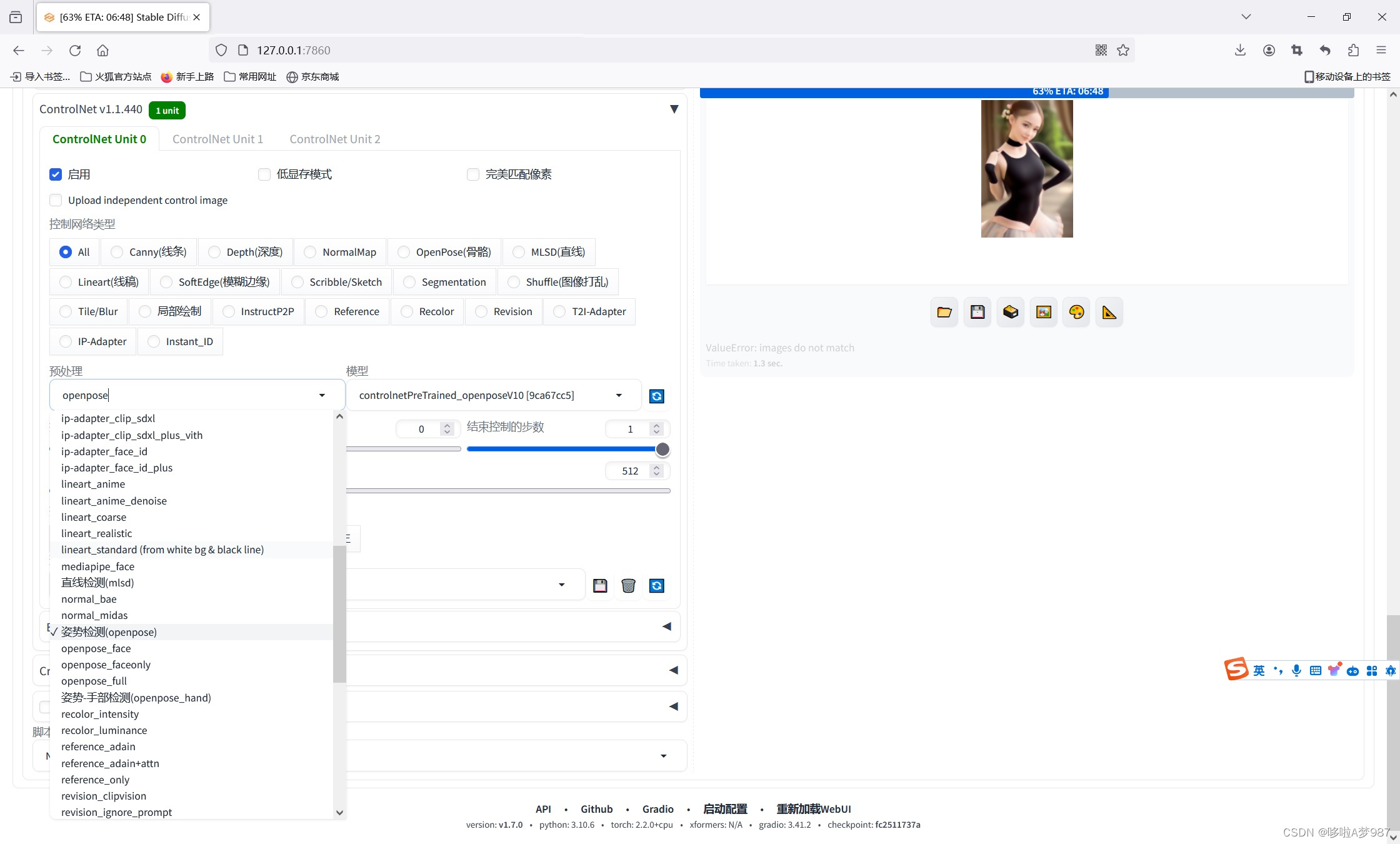1400x844 pixels.
Task: Select the OpenPose(骨骼) radio button
Action: click(x=404, y=252)
